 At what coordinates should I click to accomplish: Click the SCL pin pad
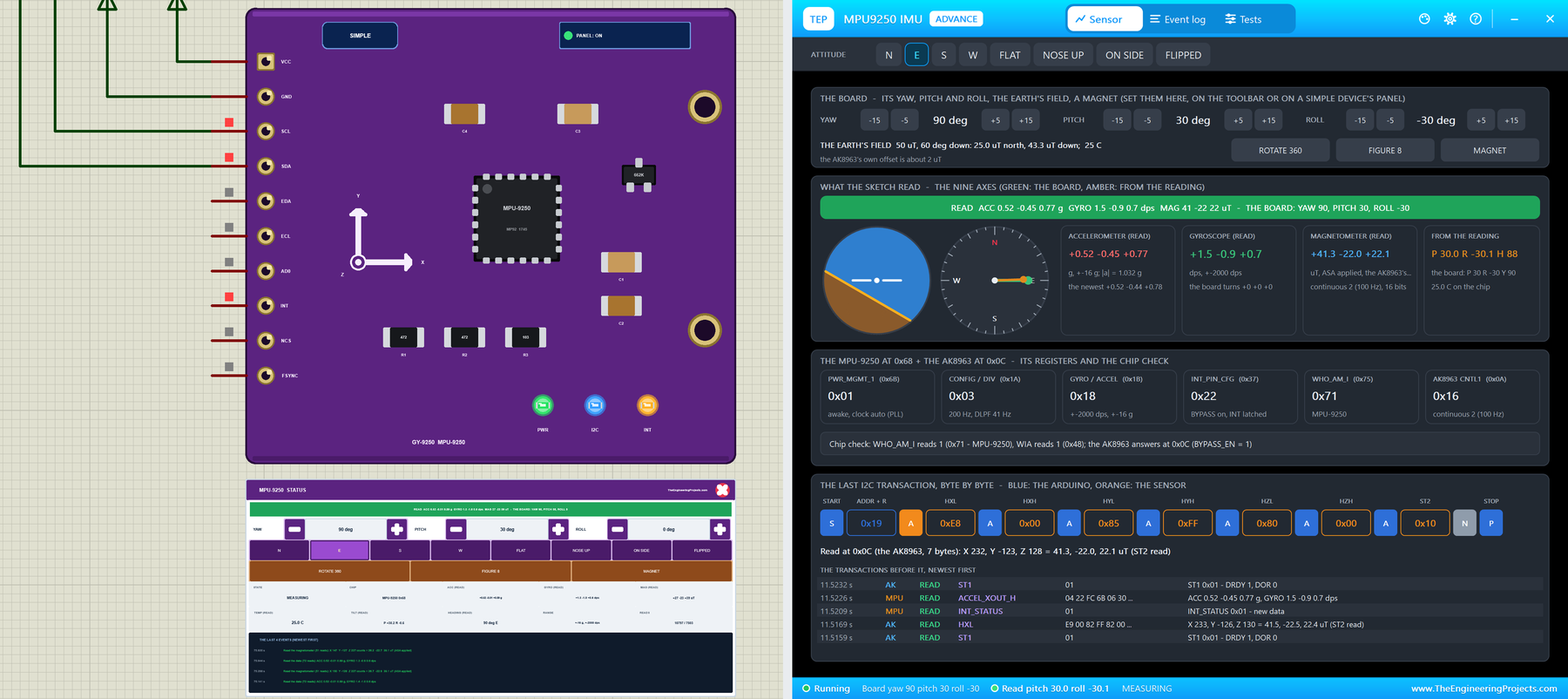(x=266, y=131)
